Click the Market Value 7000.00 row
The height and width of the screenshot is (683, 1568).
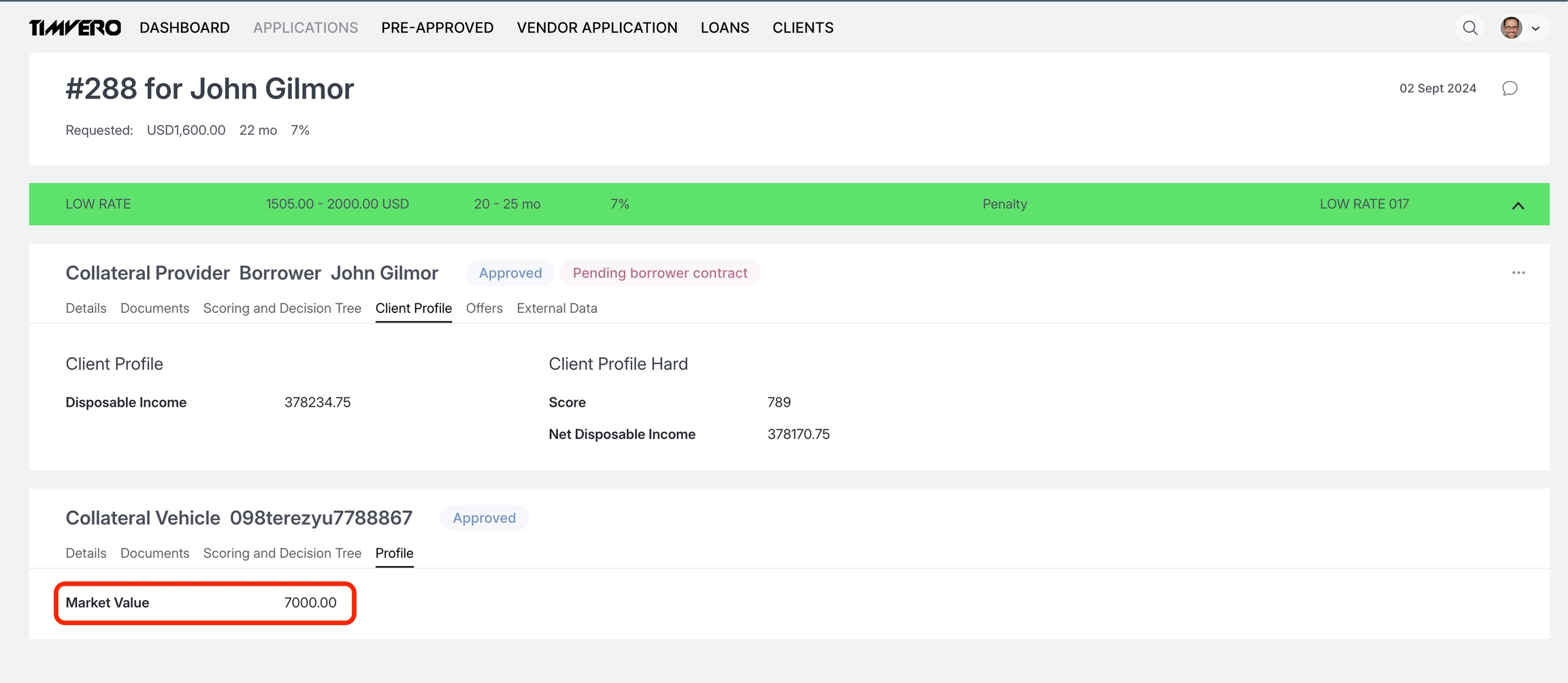click(x=204, y=603)
